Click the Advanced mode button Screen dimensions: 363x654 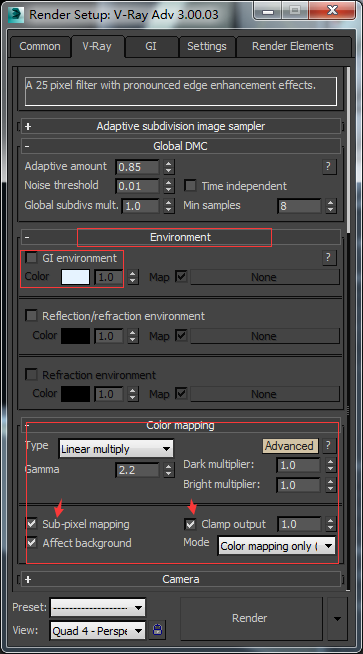coord(290,446)
